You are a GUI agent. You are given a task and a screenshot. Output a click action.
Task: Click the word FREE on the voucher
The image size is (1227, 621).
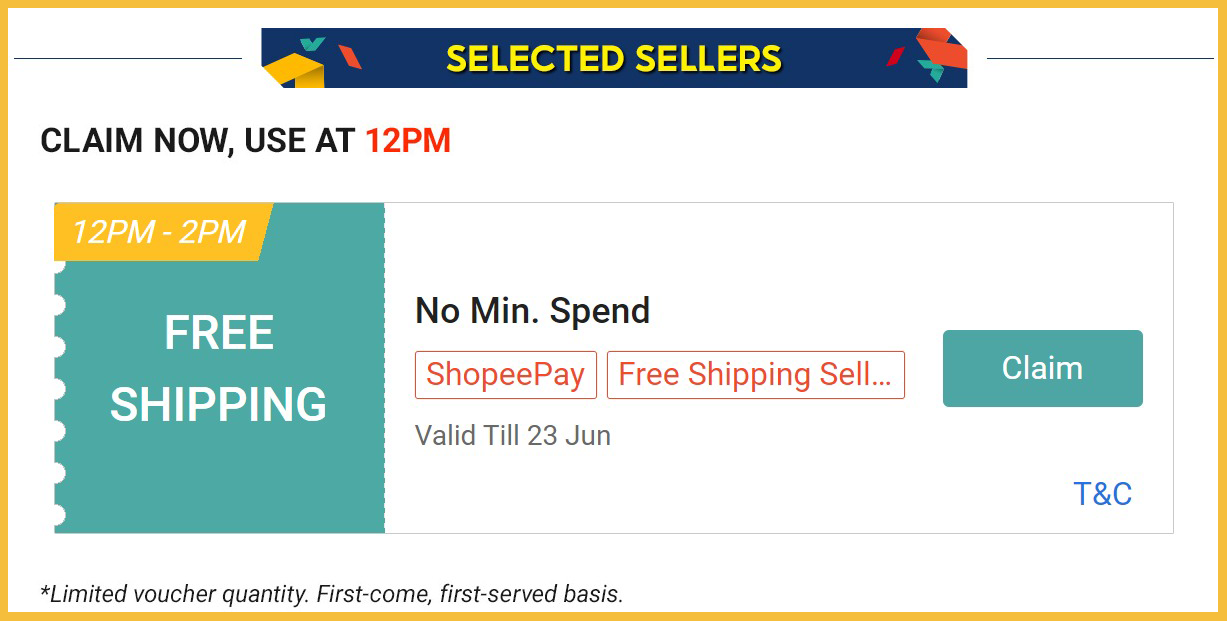(x=219, y=333)
